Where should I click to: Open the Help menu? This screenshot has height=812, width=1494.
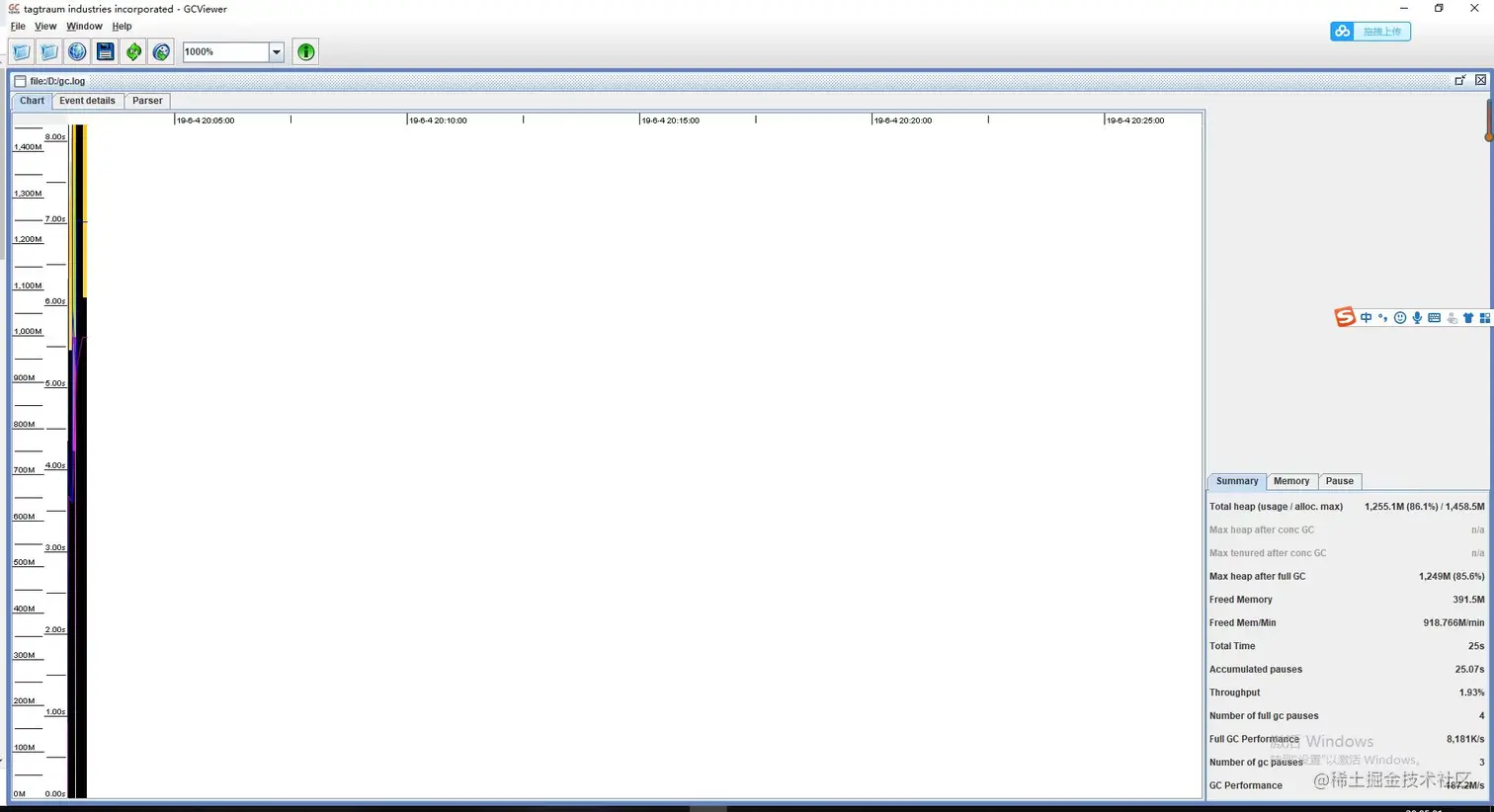coord(122,27)
